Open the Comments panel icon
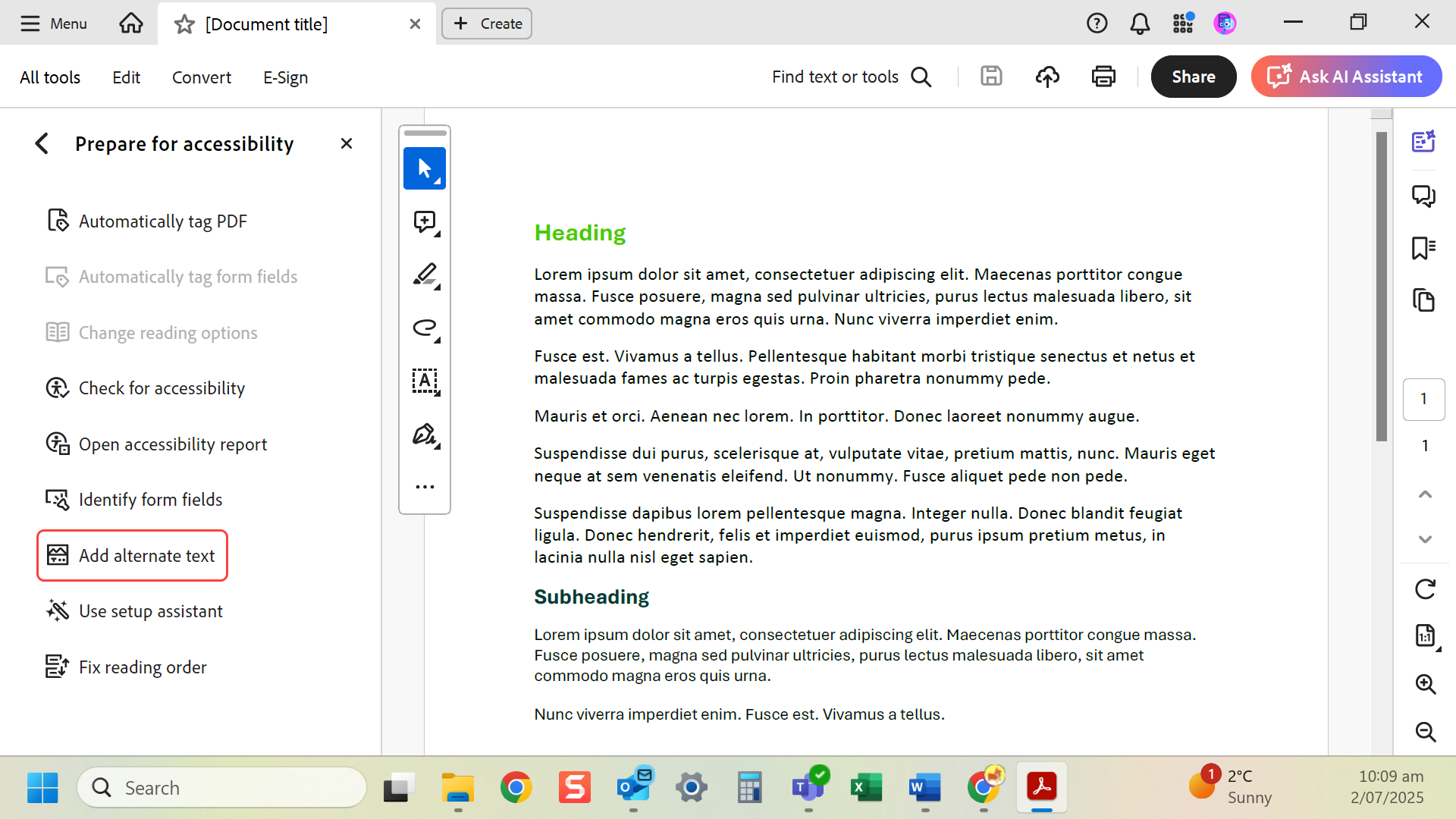 click(1423, 196)
